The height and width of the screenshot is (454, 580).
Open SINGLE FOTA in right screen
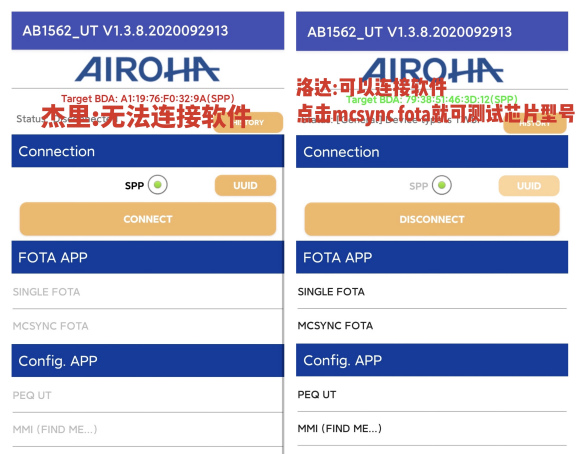point(432,292)
